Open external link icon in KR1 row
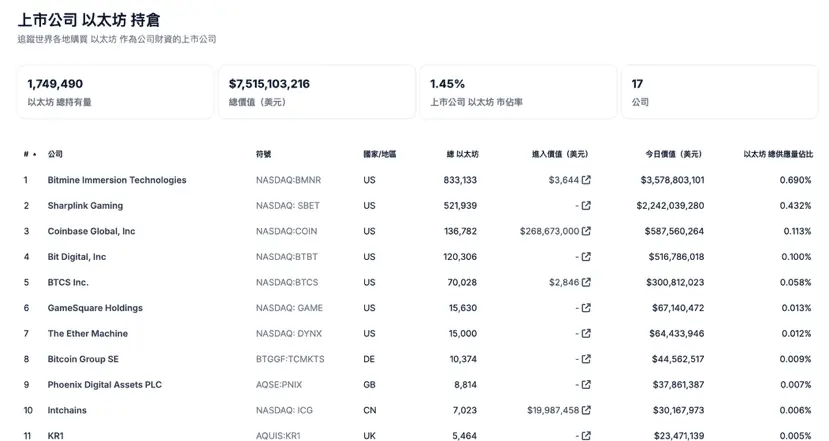The height and width of the screenshot is (441, 829). pos(586,436)
